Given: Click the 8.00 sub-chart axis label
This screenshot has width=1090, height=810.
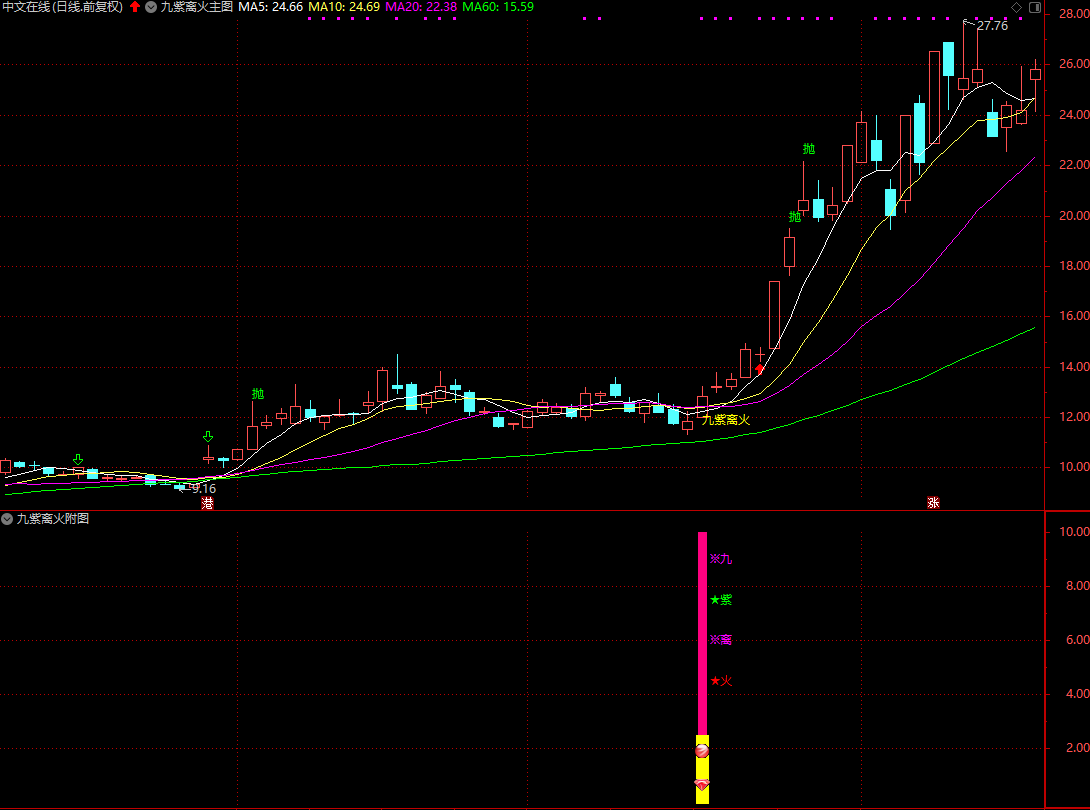Looking at the screenshot, I should point(1077,586).
